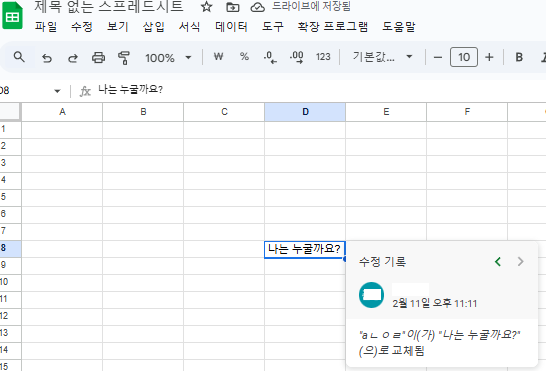The width and height of the screenshot is (549, 371).
Task: Open the 파일 menu
Action: click(46, 27)
